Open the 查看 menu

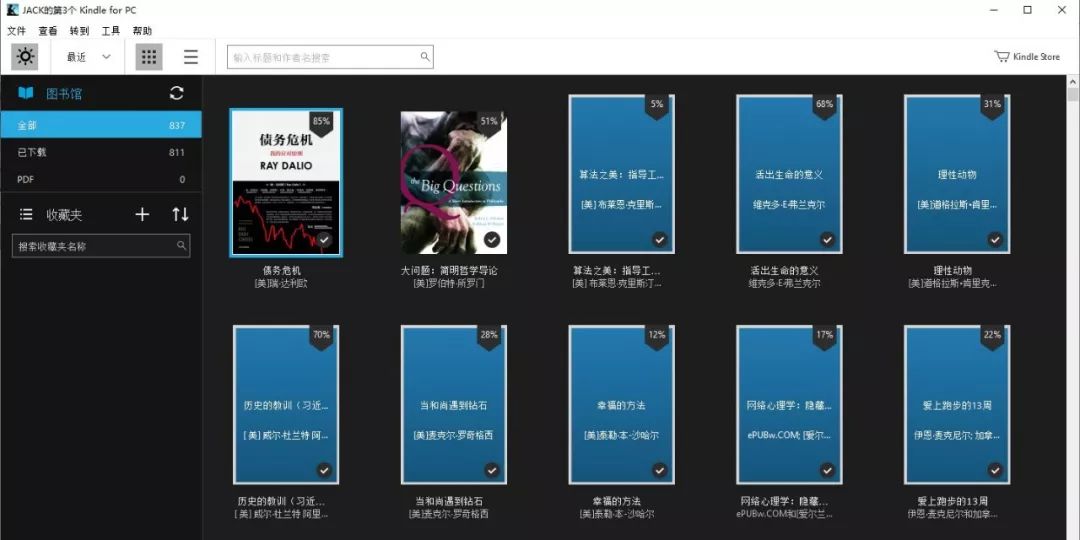[48, 31]
